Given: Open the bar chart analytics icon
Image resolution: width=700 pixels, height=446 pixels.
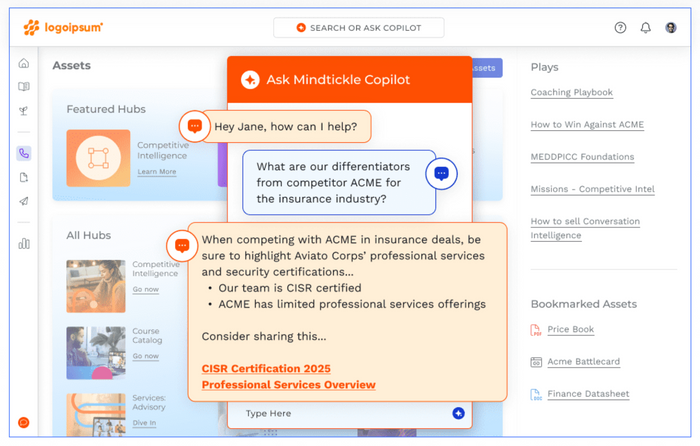Looking at the screenshot, I should pos(24,243).
